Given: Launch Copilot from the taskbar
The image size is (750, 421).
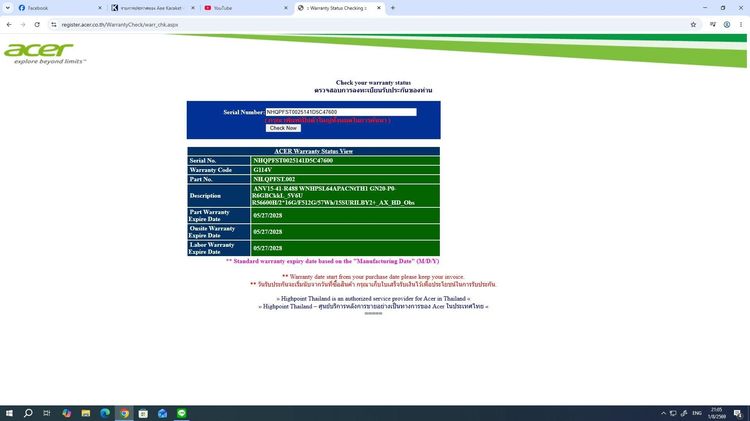Looking at the screenshot, I should tap(66, 413).
